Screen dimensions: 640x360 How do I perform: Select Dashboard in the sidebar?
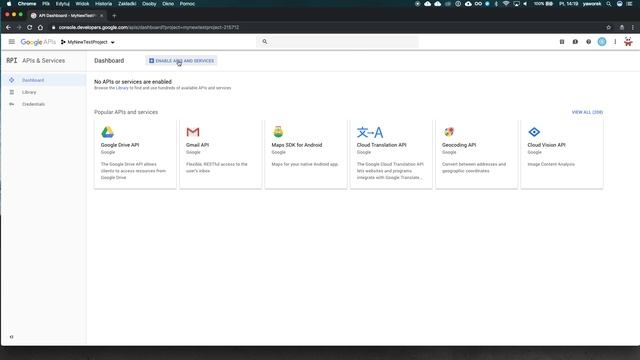44,80
